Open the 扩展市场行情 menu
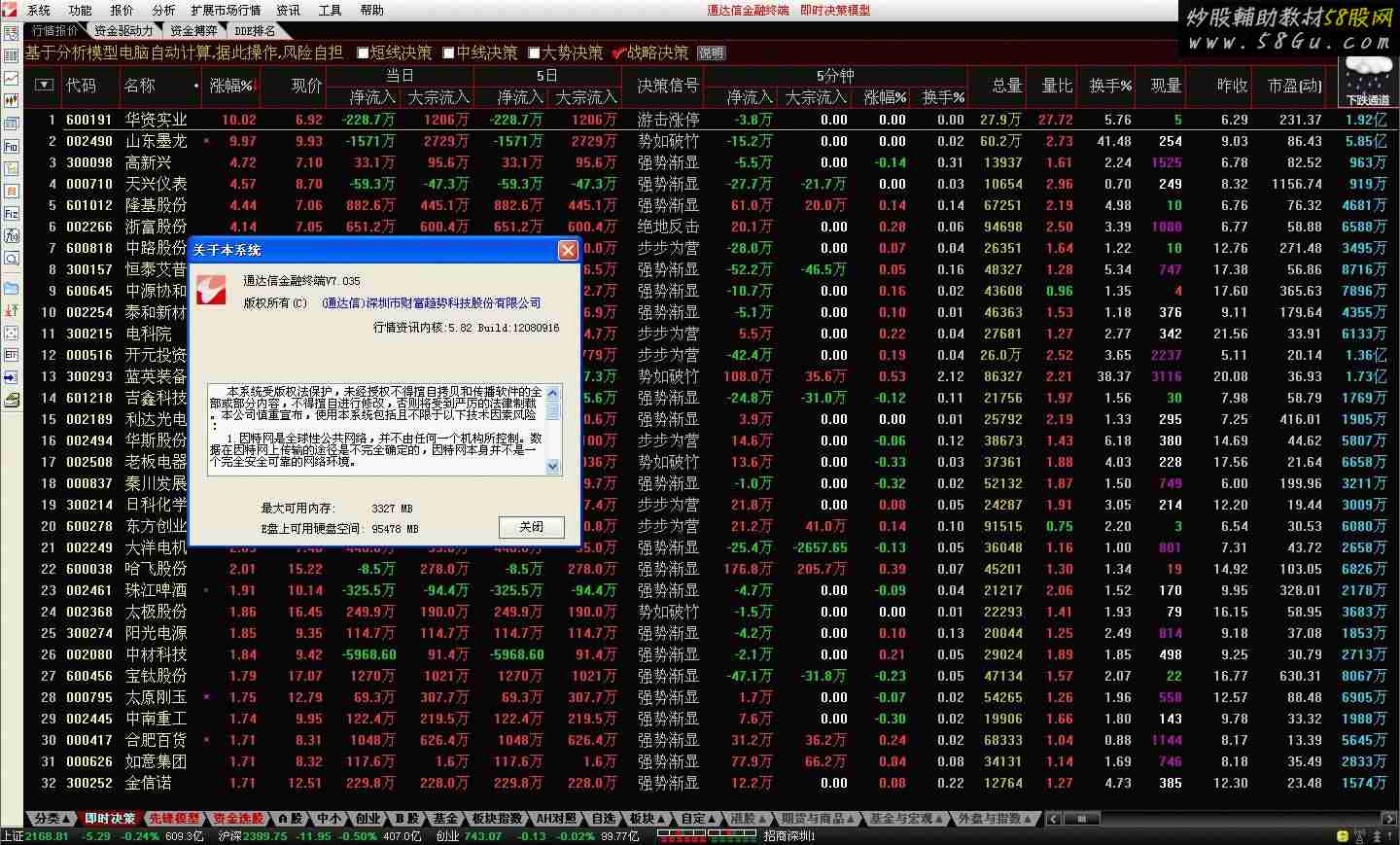1400x845 pixels. (226, 10)
